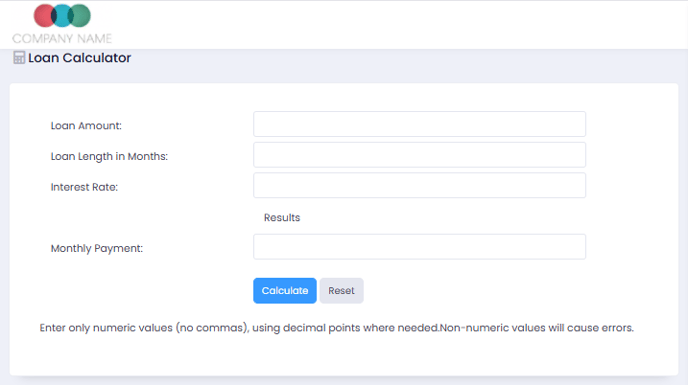
Task: Click the gray Reset button
Action: [x=341, y=291]
